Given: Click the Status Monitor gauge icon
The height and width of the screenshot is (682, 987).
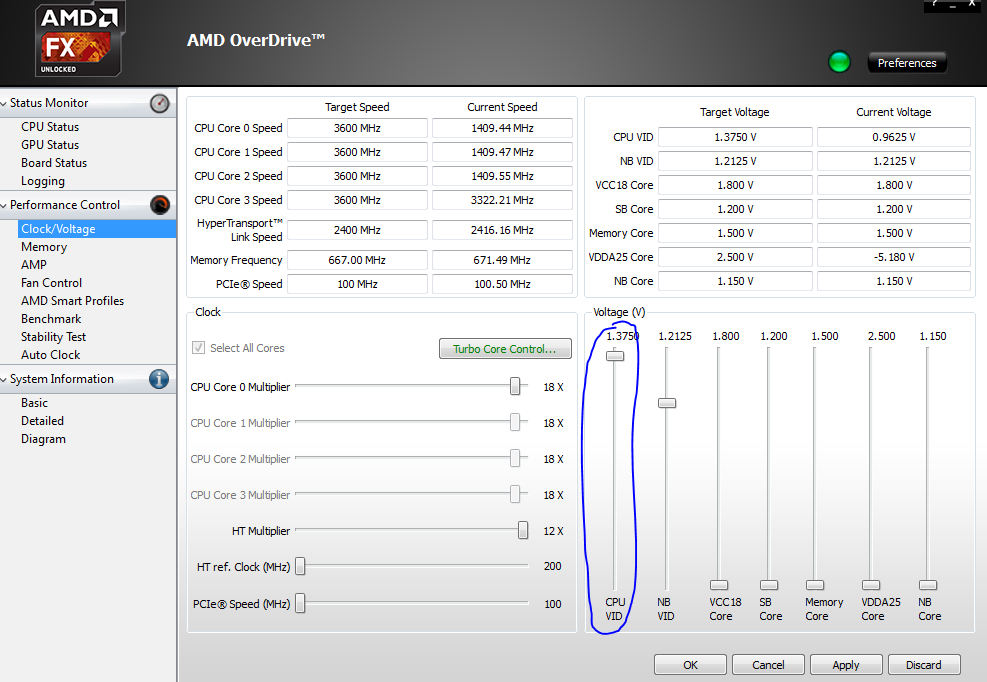Looking at the screenshot, I should pos(159,103).
